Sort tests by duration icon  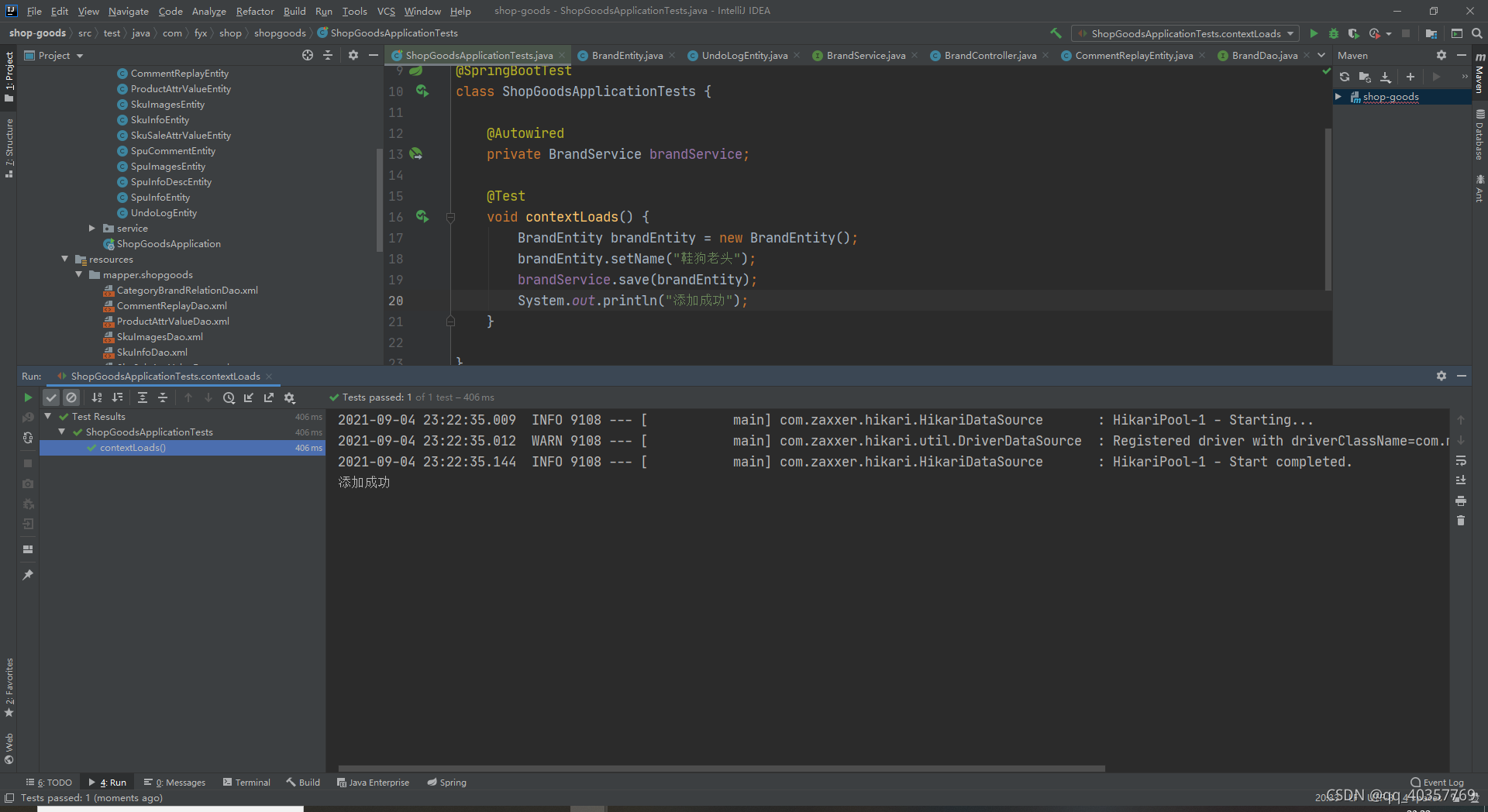tap(118, 397)
